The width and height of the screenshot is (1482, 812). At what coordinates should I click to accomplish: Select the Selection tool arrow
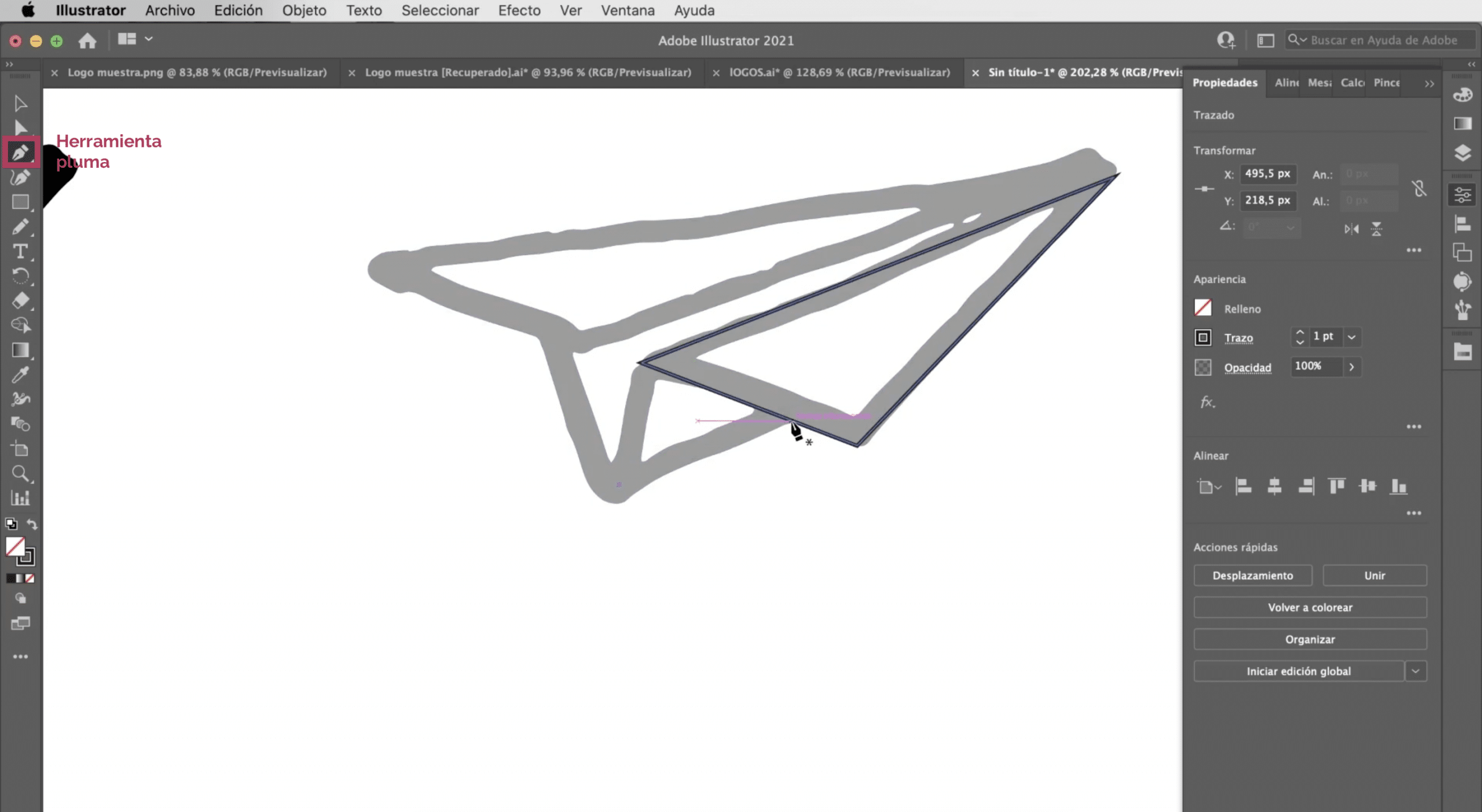pyautogui.click(x=20, y=104)
